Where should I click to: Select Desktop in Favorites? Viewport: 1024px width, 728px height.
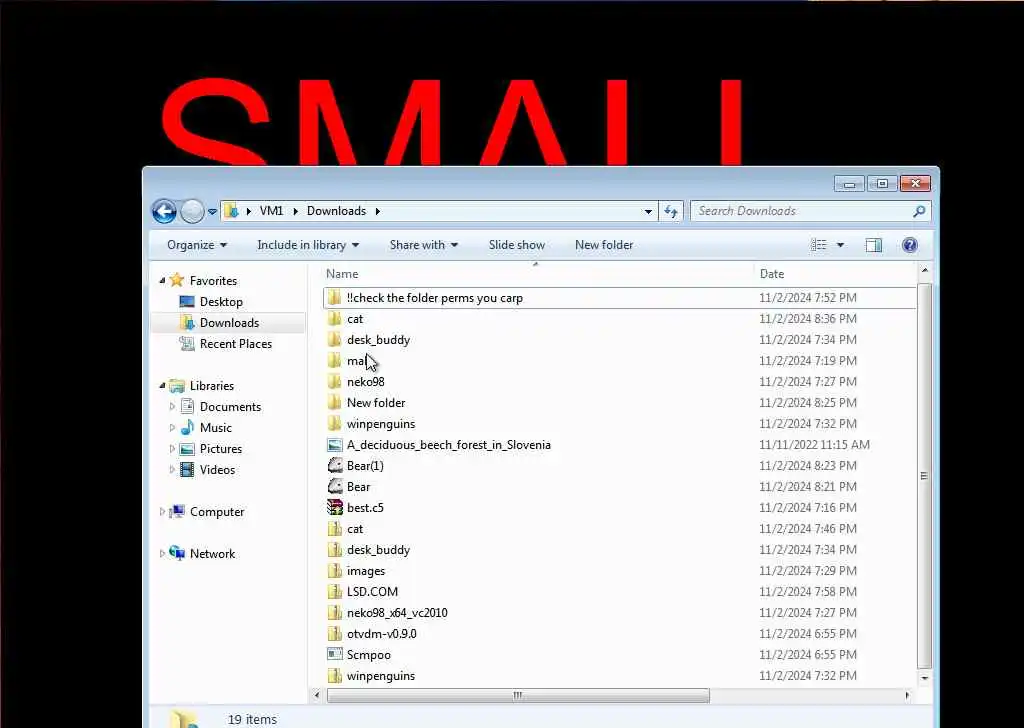point(221,302)
